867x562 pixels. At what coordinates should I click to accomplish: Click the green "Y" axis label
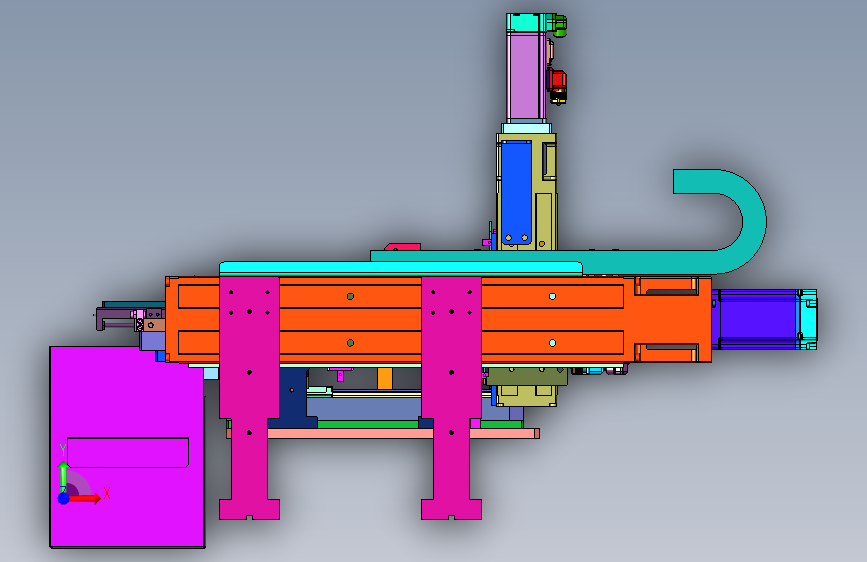pyautogui.click(x=62, y=450)
